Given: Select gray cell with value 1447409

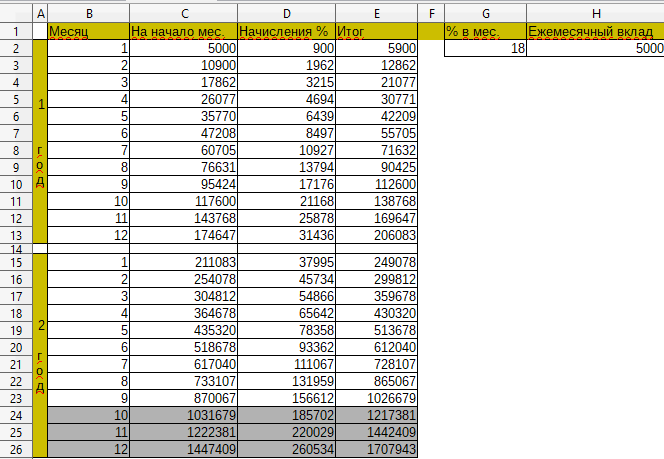Looking at the screenshot, I should tap(184, 449).
